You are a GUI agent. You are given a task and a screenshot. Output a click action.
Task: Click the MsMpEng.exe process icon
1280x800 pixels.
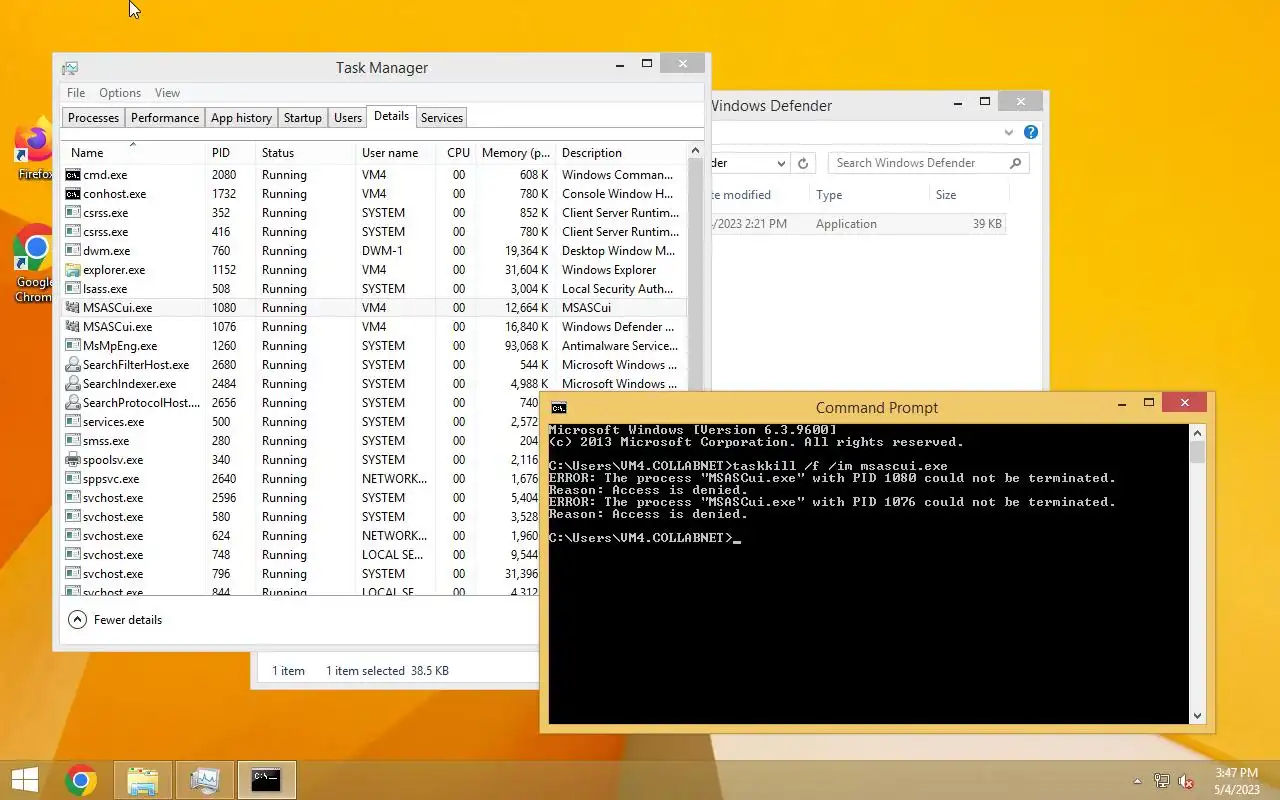pyautogui.click(x=73, y=346)
